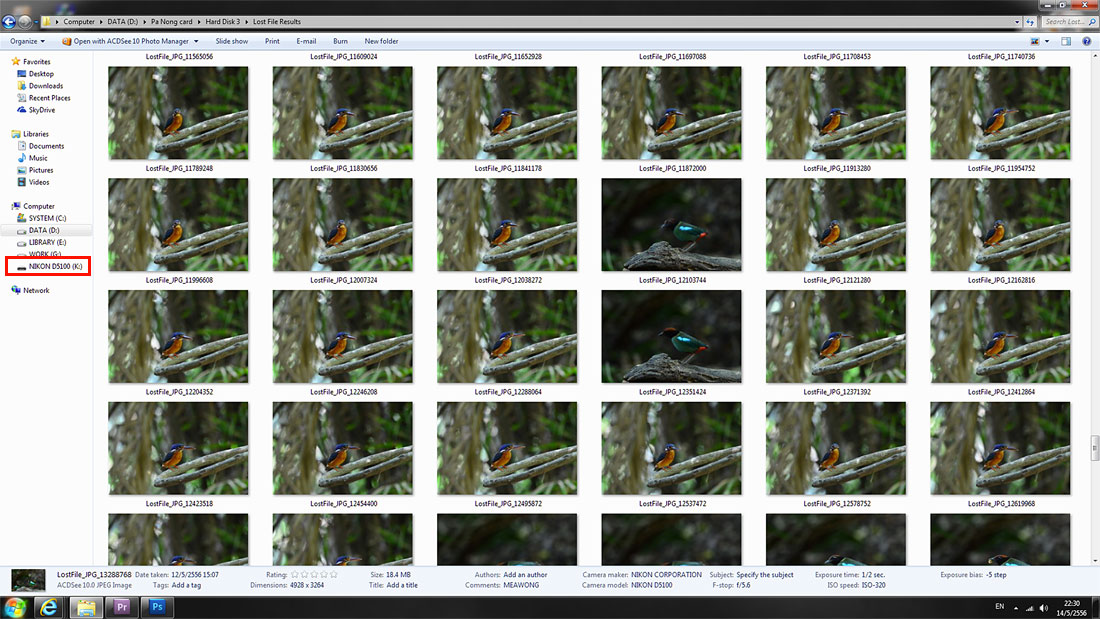Select thumbnail LostFile_JPG_11872000
The width and height of the screenshot is (1100, 619).
click(671, 225)
